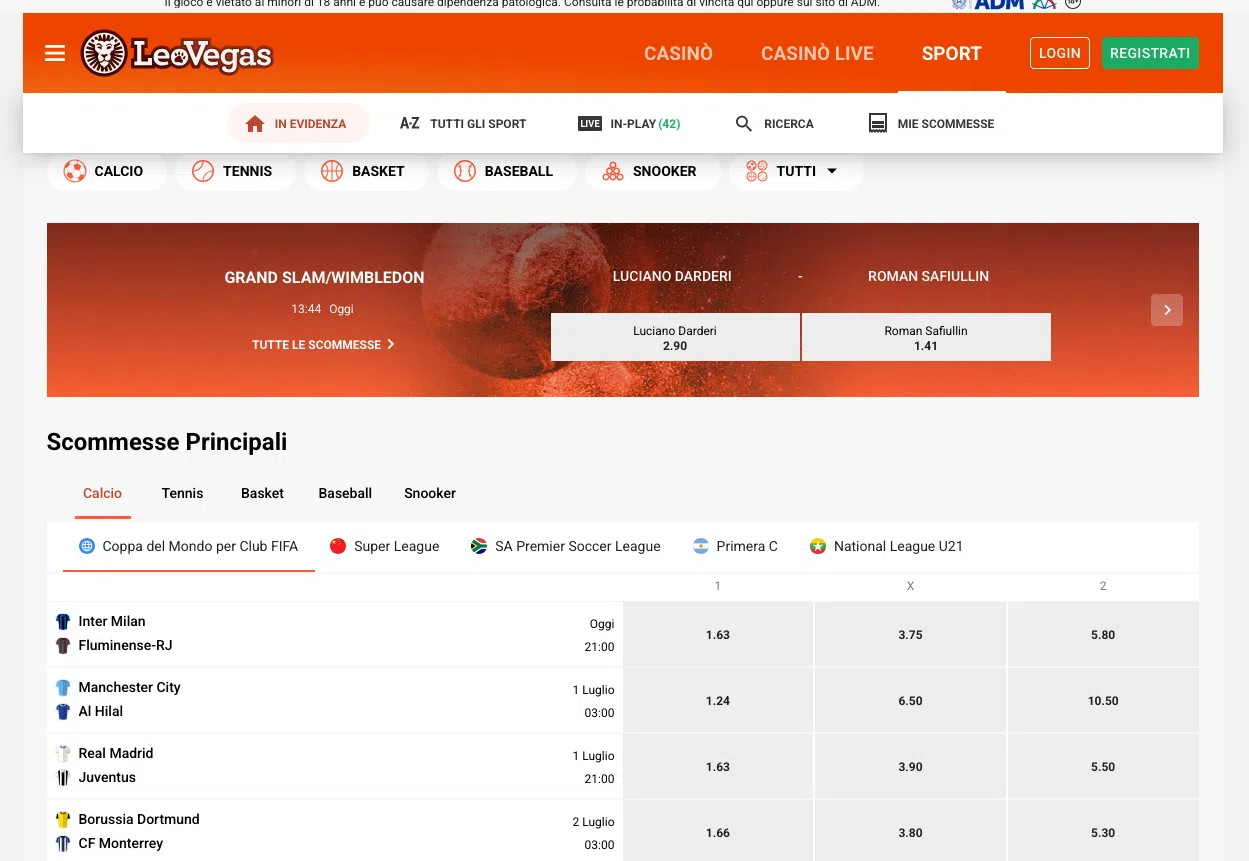Open the Sport section

pos(952,54)
